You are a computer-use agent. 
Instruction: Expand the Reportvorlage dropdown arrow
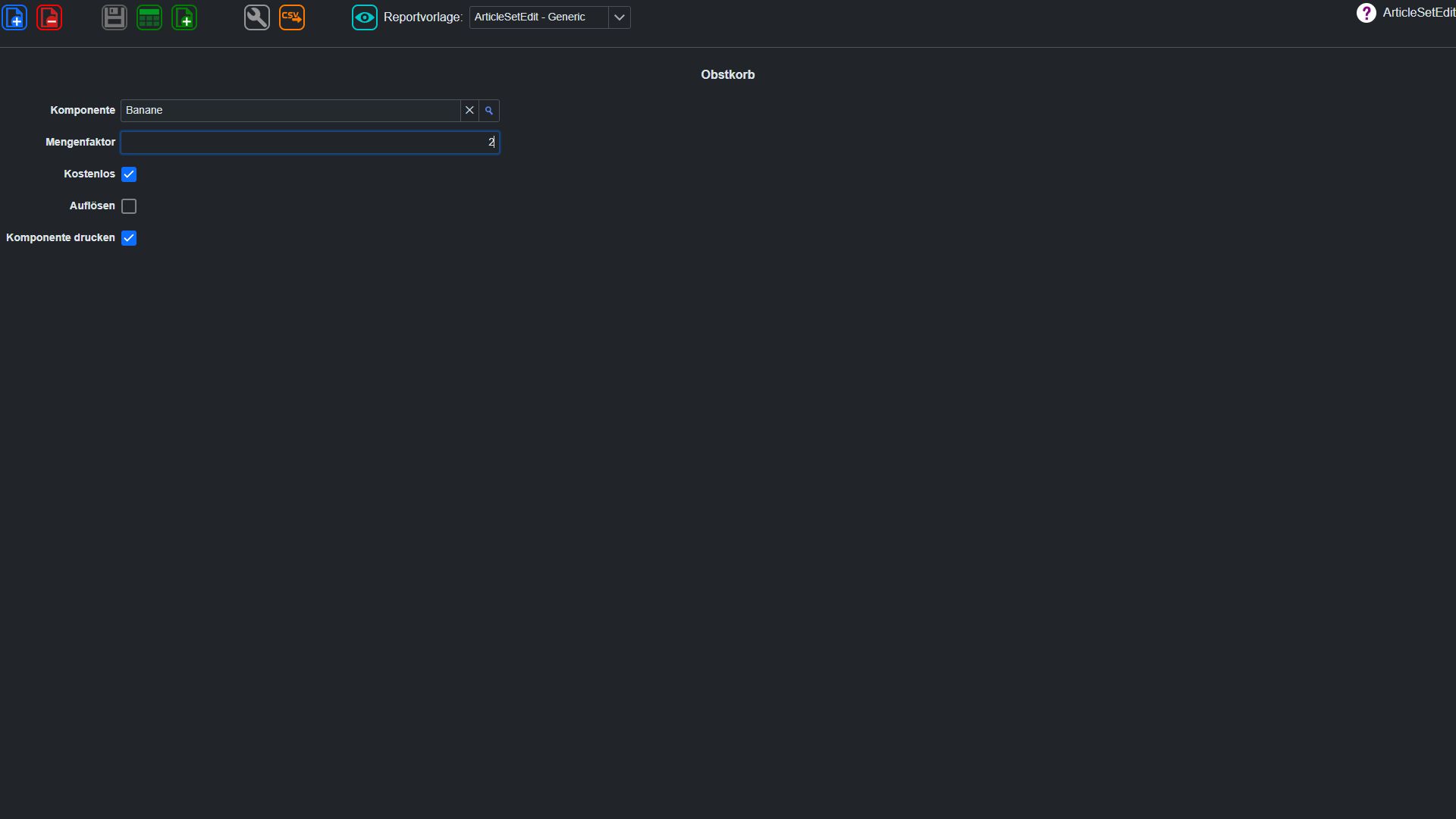(x=620, y=17)
